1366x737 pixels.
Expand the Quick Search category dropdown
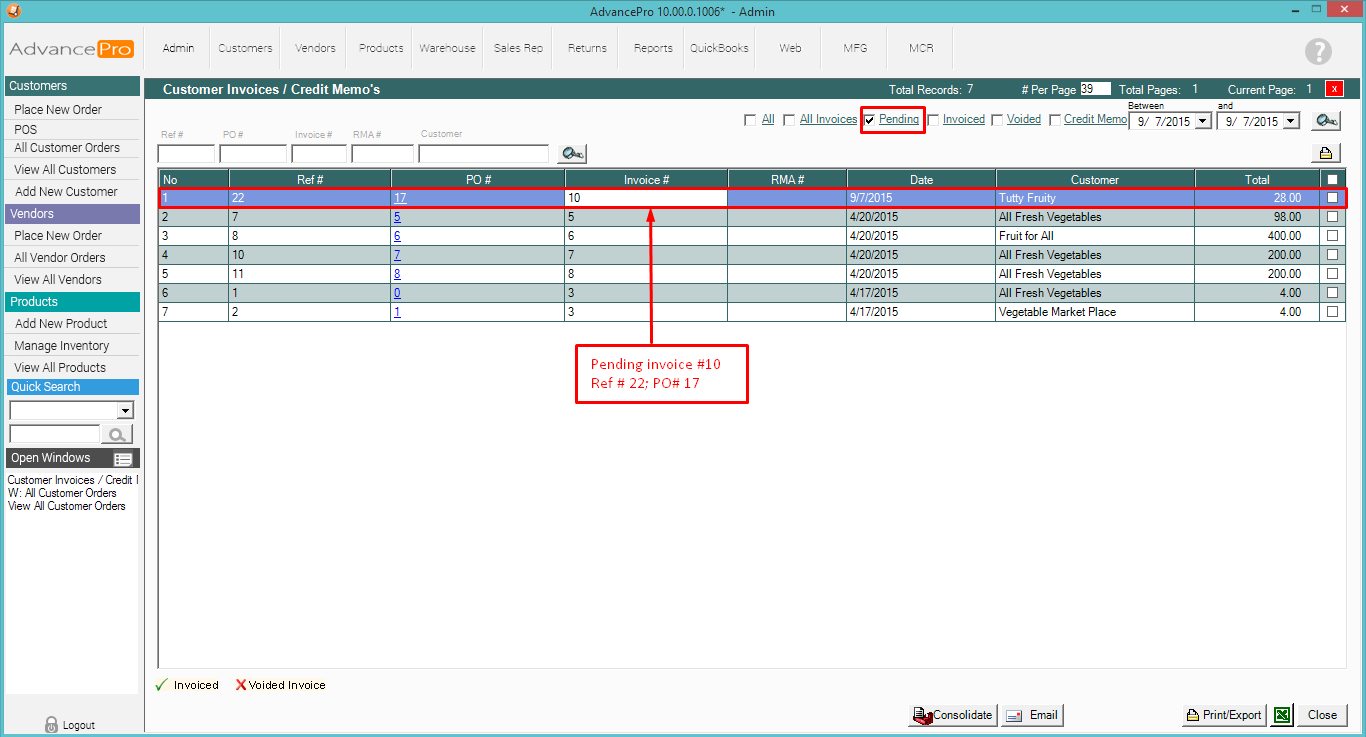pyautogui.click(x=125, y=410)
